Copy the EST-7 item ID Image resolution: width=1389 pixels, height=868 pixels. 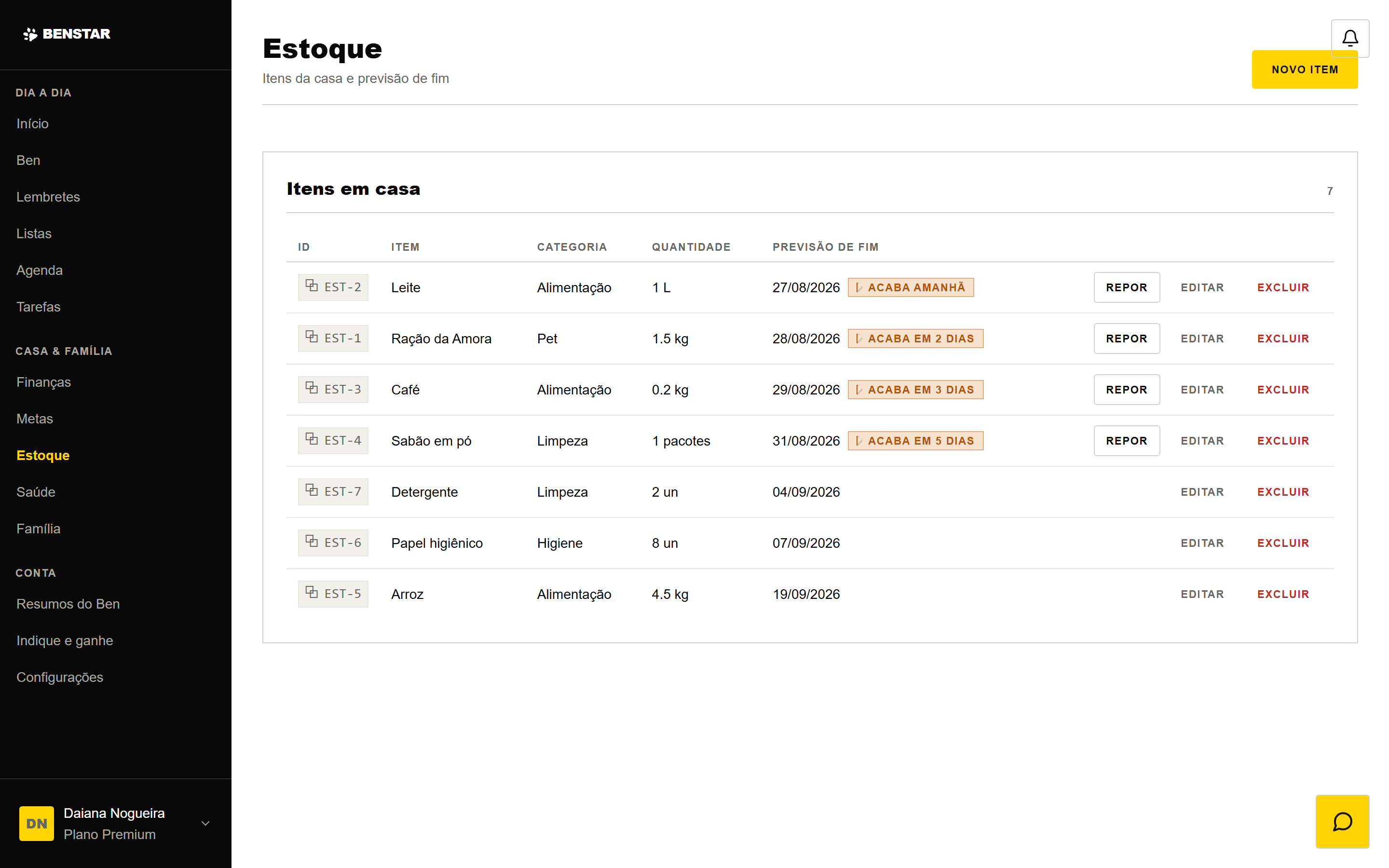[x=333, y=491]
